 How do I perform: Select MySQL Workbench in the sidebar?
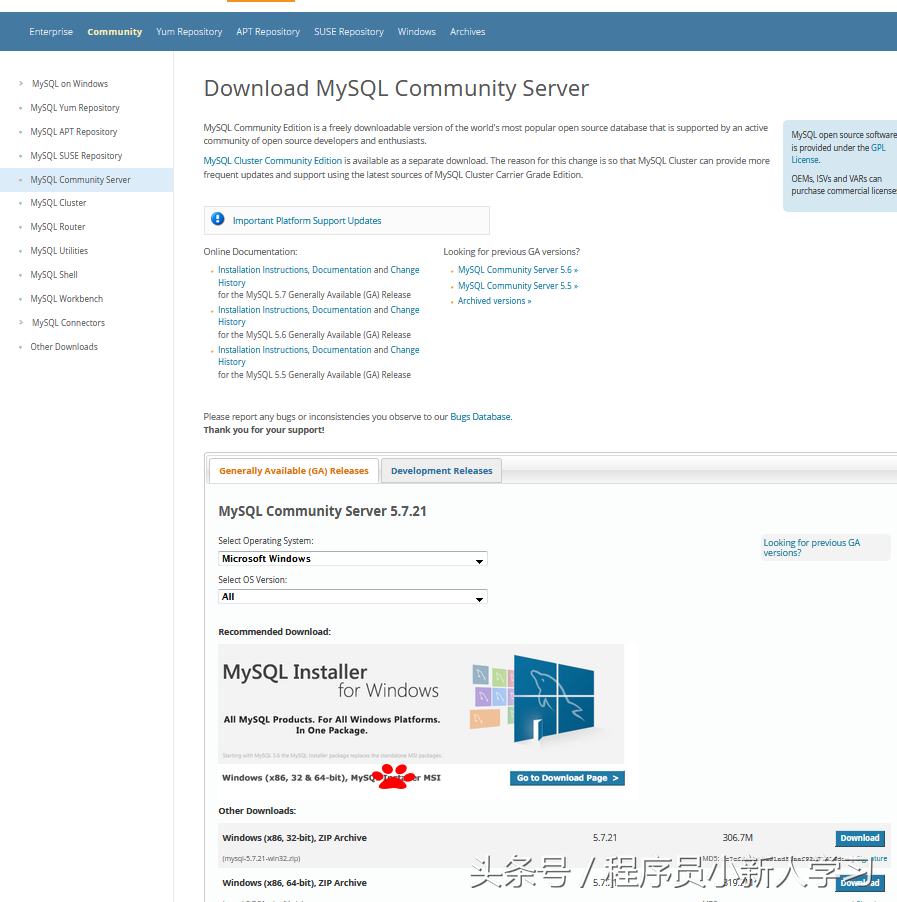[66, 298]
